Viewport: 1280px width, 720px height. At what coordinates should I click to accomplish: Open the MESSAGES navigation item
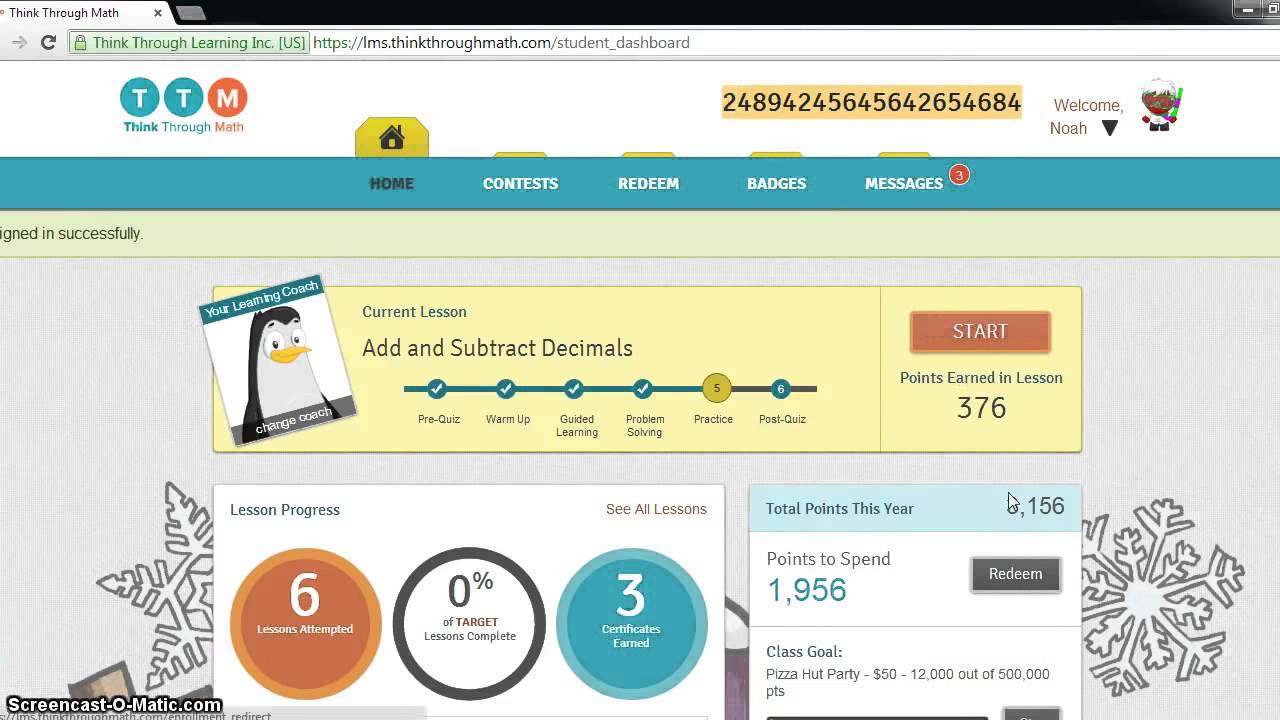pyautogui.click(x=904, y=183)
